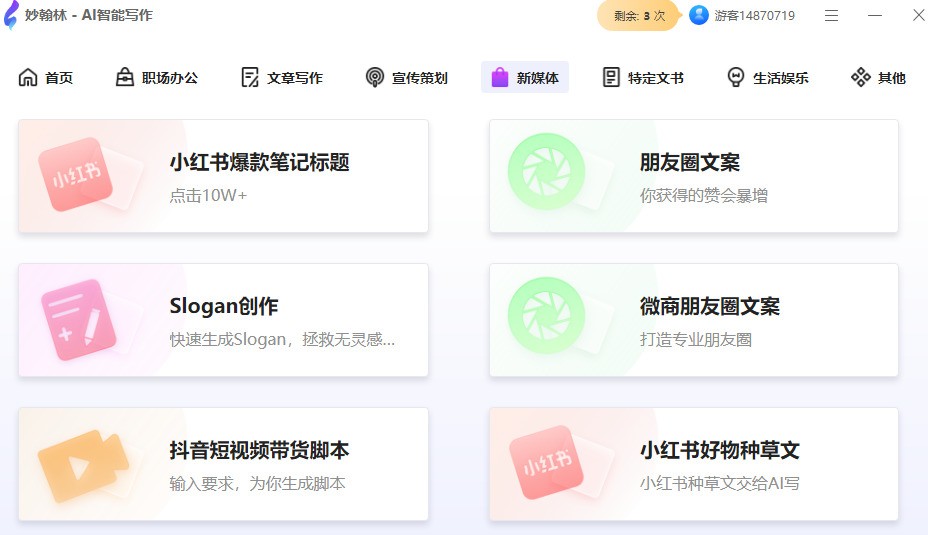Click the 剩余: 3 次 remaining-uses badge

click(638, 15)
